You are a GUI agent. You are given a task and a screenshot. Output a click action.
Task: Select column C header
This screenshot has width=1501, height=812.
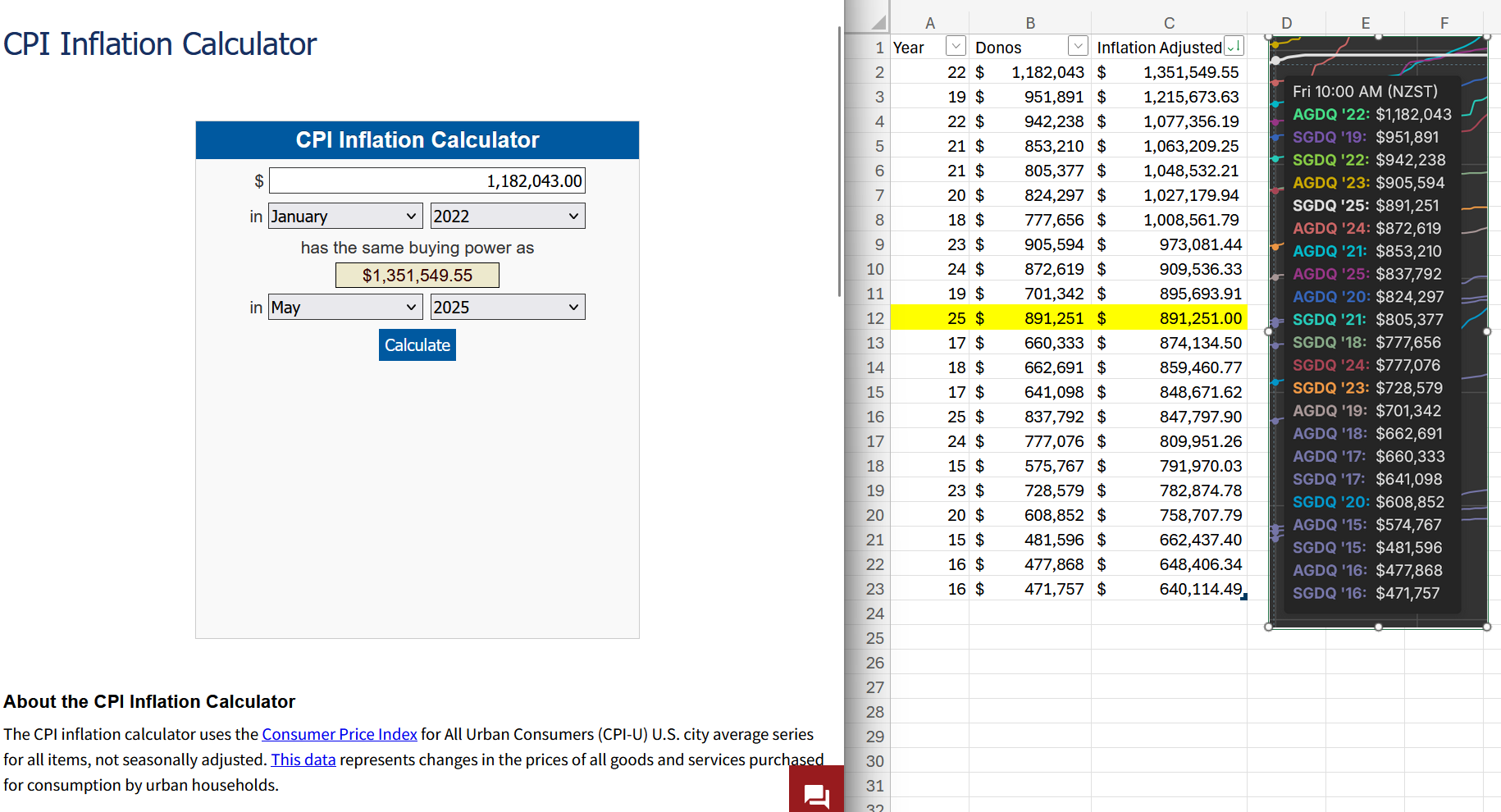(1169, 23)
